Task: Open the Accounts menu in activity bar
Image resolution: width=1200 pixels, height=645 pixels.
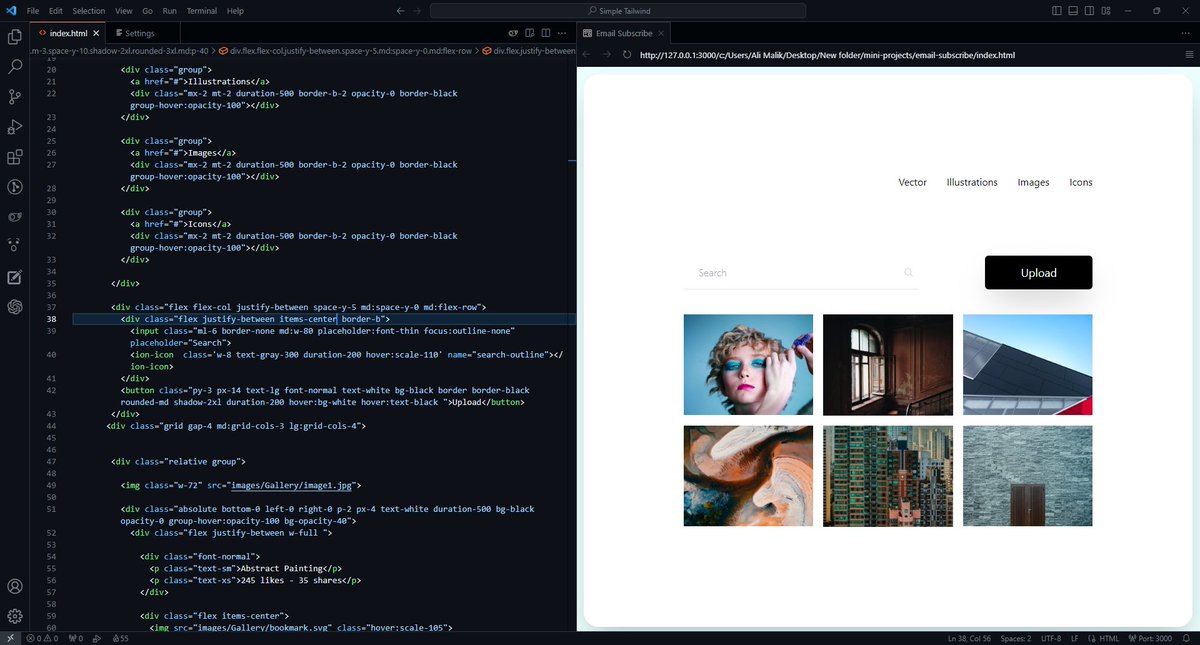Action: (x=15, y=587)
